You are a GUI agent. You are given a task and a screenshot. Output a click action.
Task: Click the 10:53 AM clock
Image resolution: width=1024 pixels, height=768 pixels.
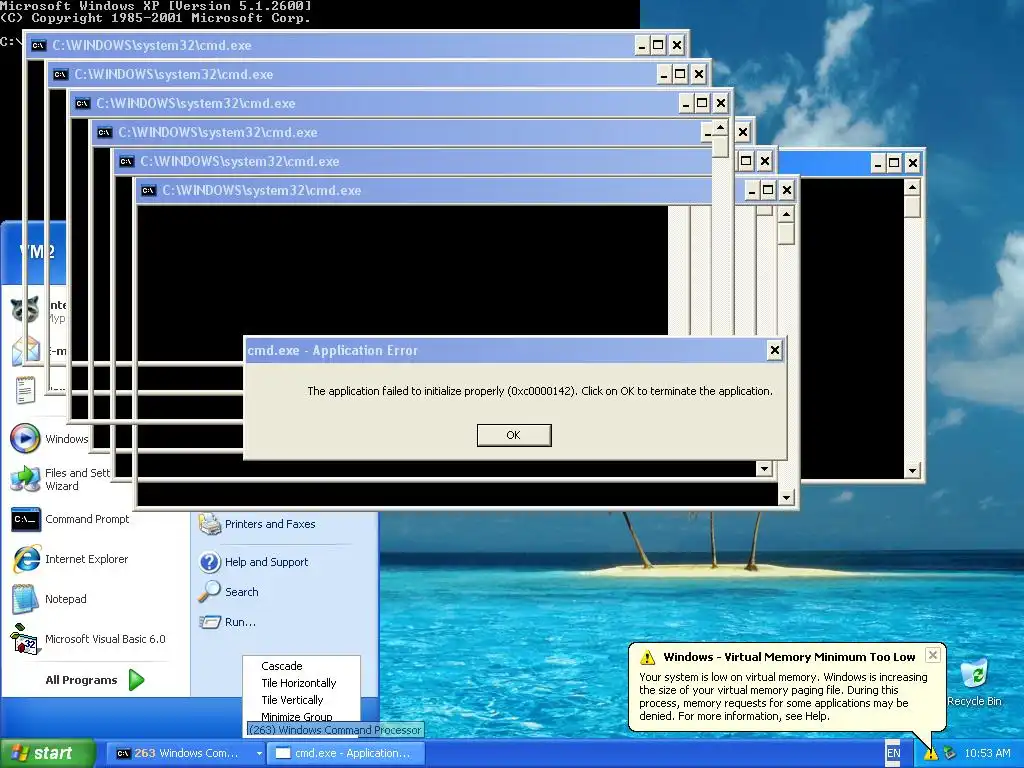pos(987,753)
